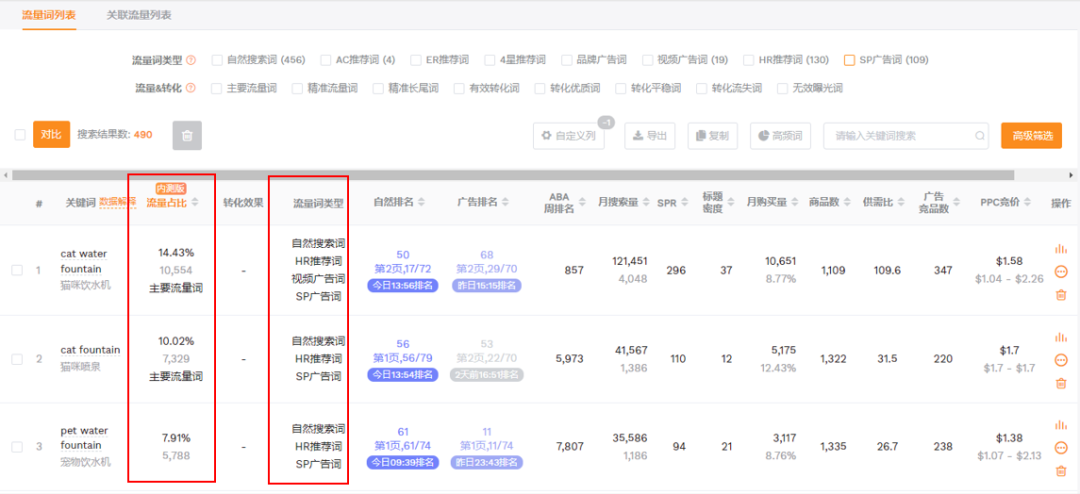Select the 流量词列表 tab
Image resolution: width=1080 pixels, height=494 pixels.
(49, 16)
